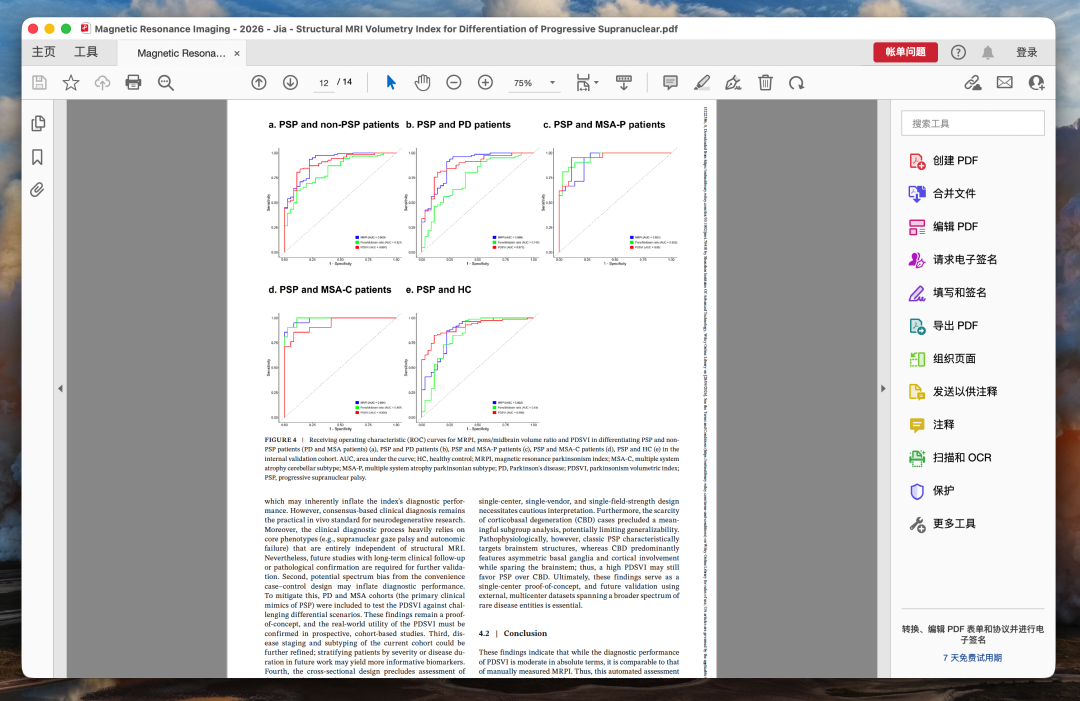This screenshot has width=1080, height=701.
Task: Click the 登录 sign-in button
Action: point(1027,52)
